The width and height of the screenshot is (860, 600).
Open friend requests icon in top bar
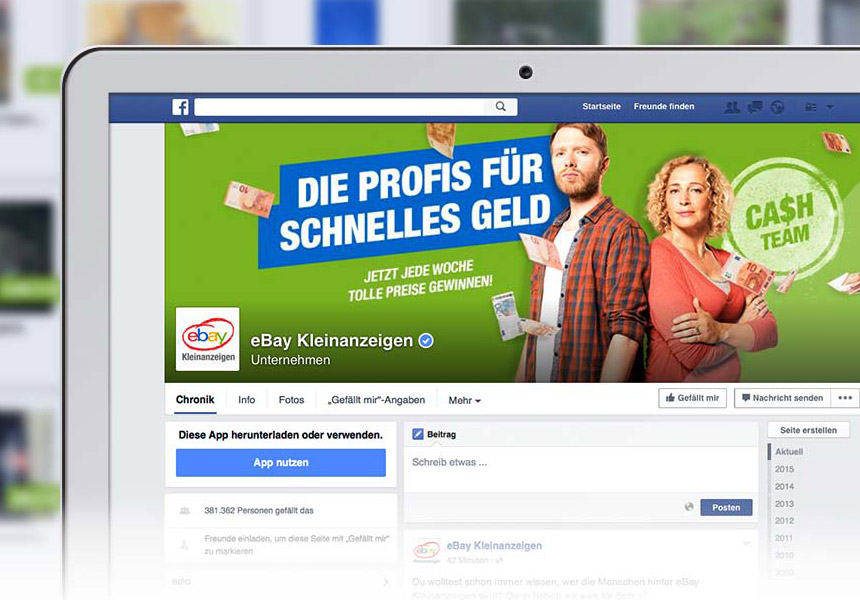(x=732, y=107)
